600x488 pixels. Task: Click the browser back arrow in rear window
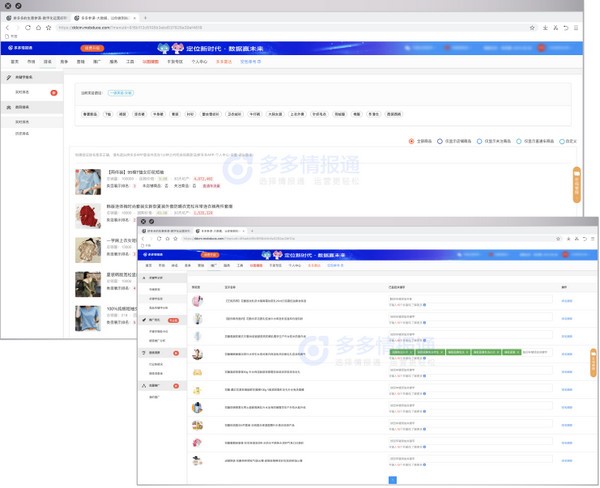(x=8, y=27)
